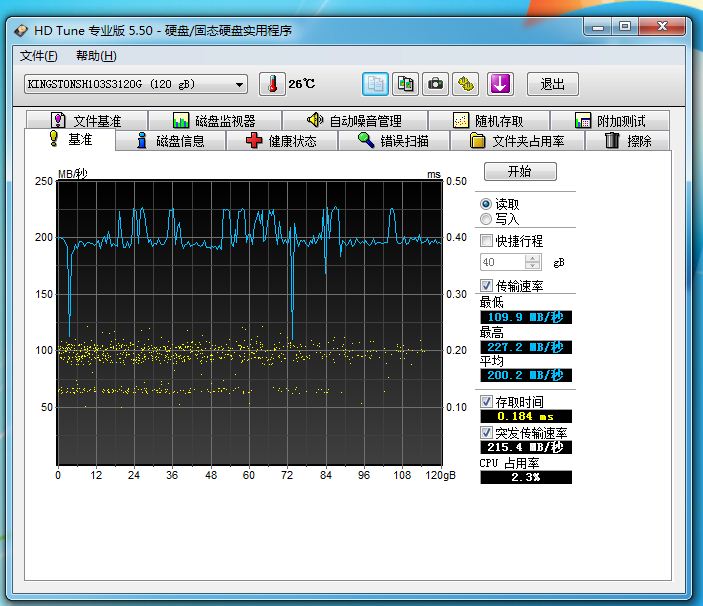Click the short stroke 40 input field

pyautogui.click(x=502, y=262)
